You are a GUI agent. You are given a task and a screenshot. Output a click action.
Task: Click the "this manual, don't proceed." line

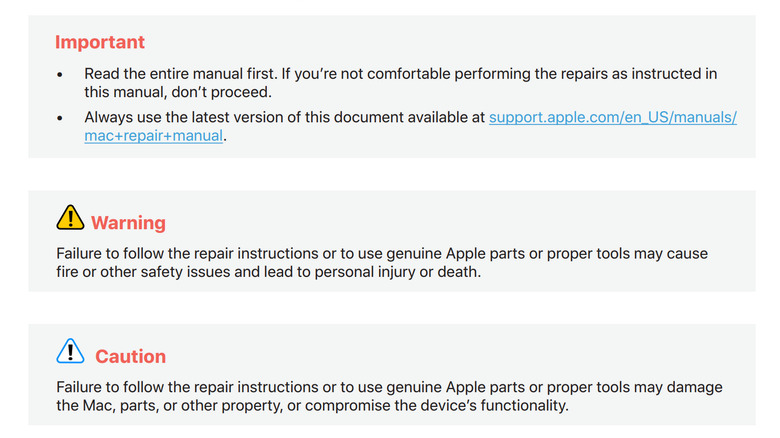178,93
